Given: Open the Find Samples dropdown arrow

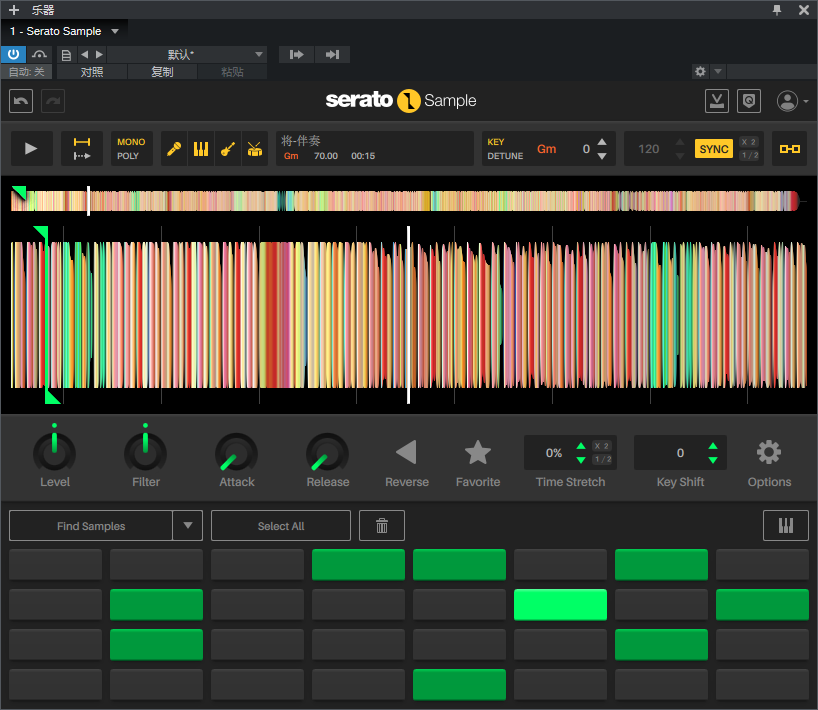Looking at the screenshot, I should click(188, 525).
